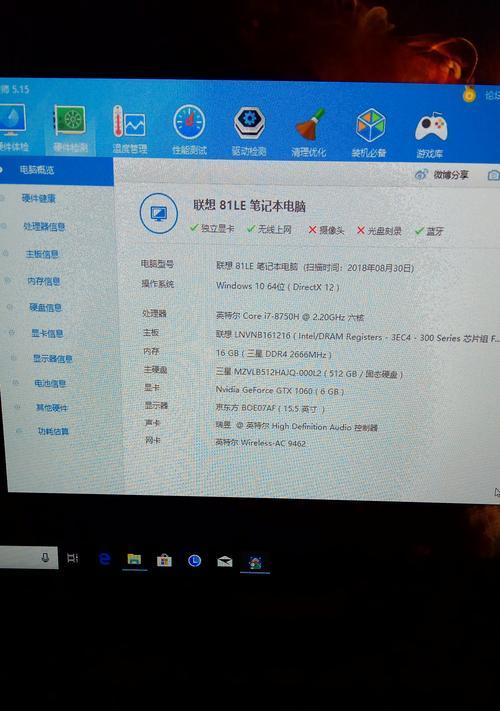
Task: Open 硬盘信息 in sidebar
Action: (x=45, y=307)
